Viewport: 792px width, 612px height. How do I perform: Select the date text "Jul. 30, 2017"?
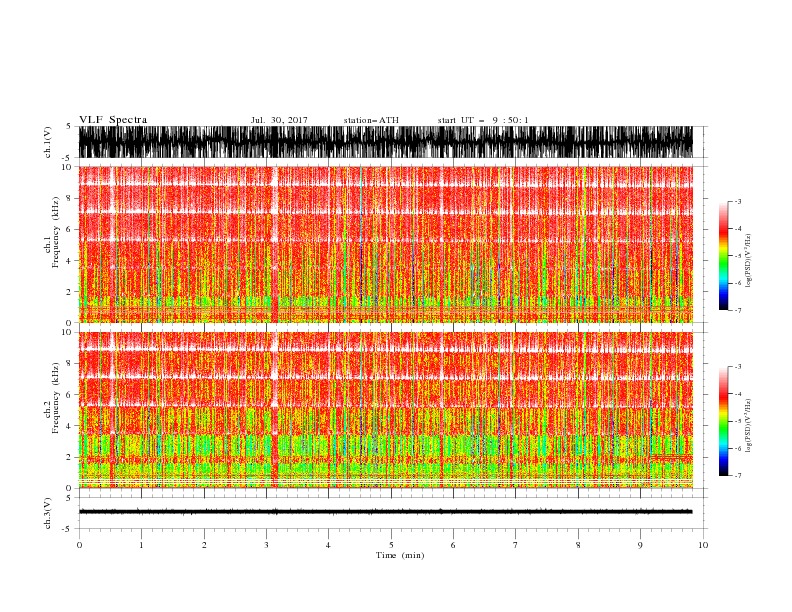279,120
